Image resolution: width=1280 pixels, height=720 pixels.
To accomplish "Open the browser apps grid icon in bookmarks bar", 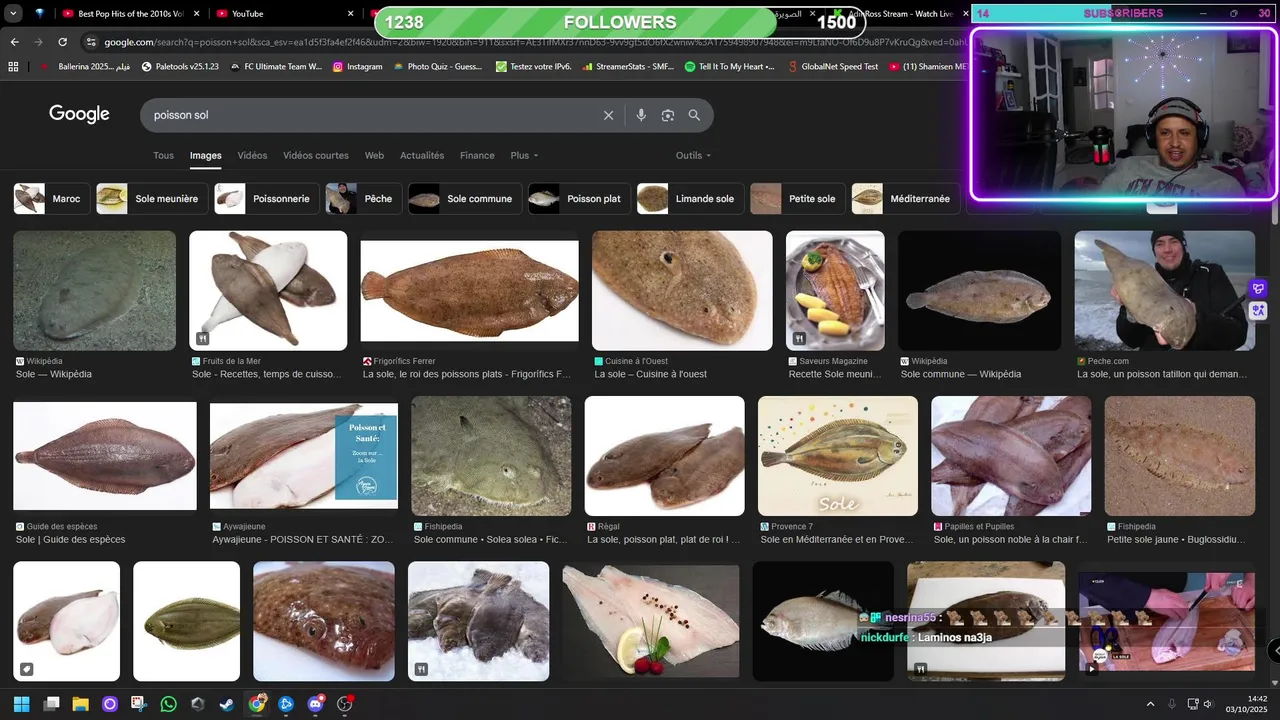I will pos(13,67).
